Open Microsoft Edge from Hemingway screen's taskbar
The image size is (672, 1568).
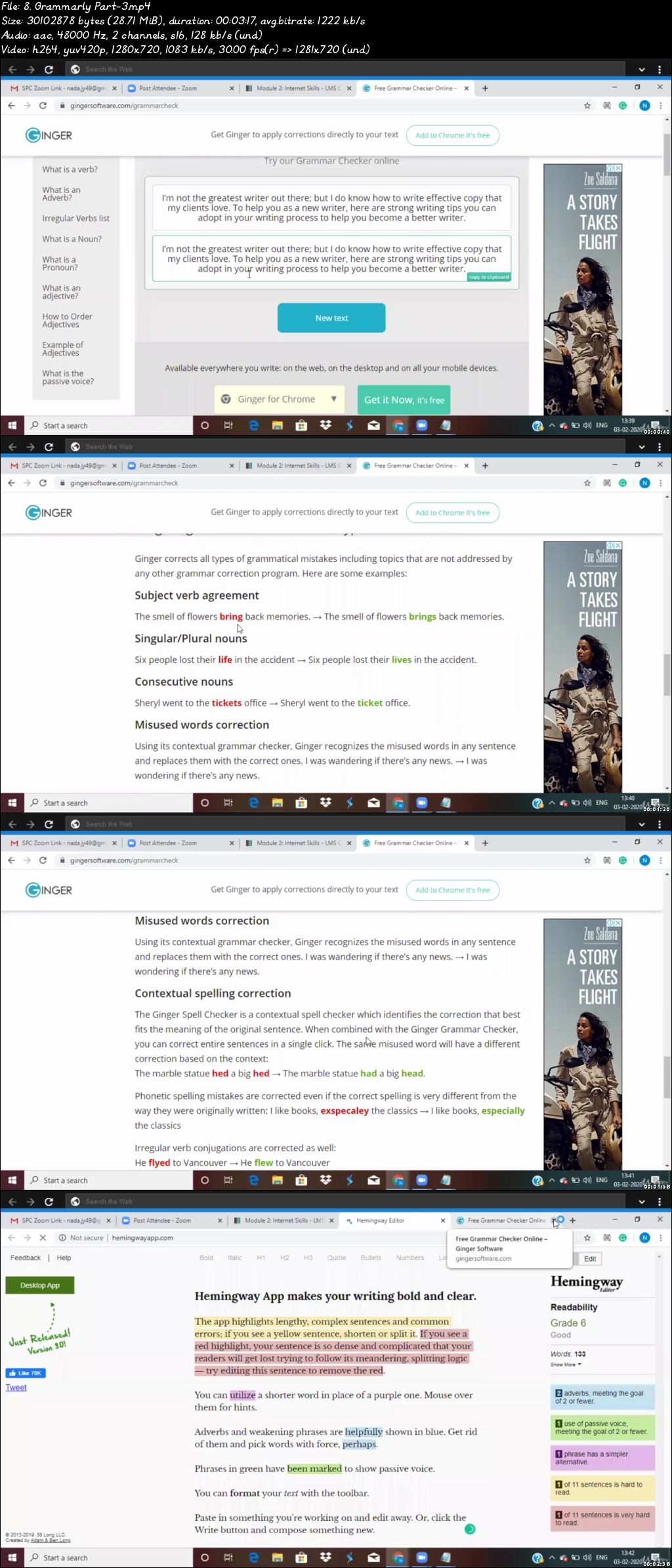pos(253,1557)
